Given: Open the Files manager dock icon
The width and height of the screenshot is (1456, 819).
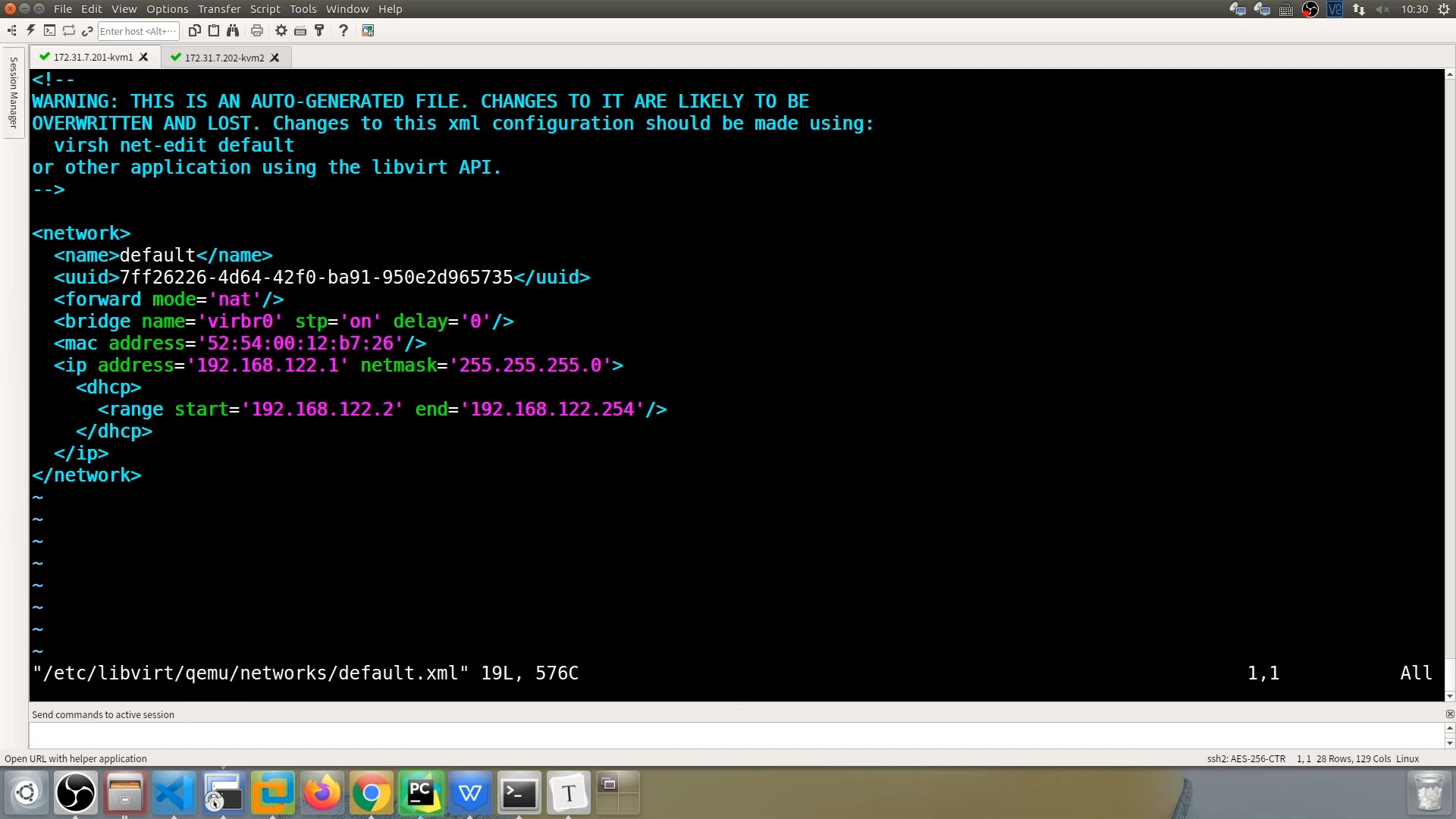Looking at the screenshot, I should [125, 793].
